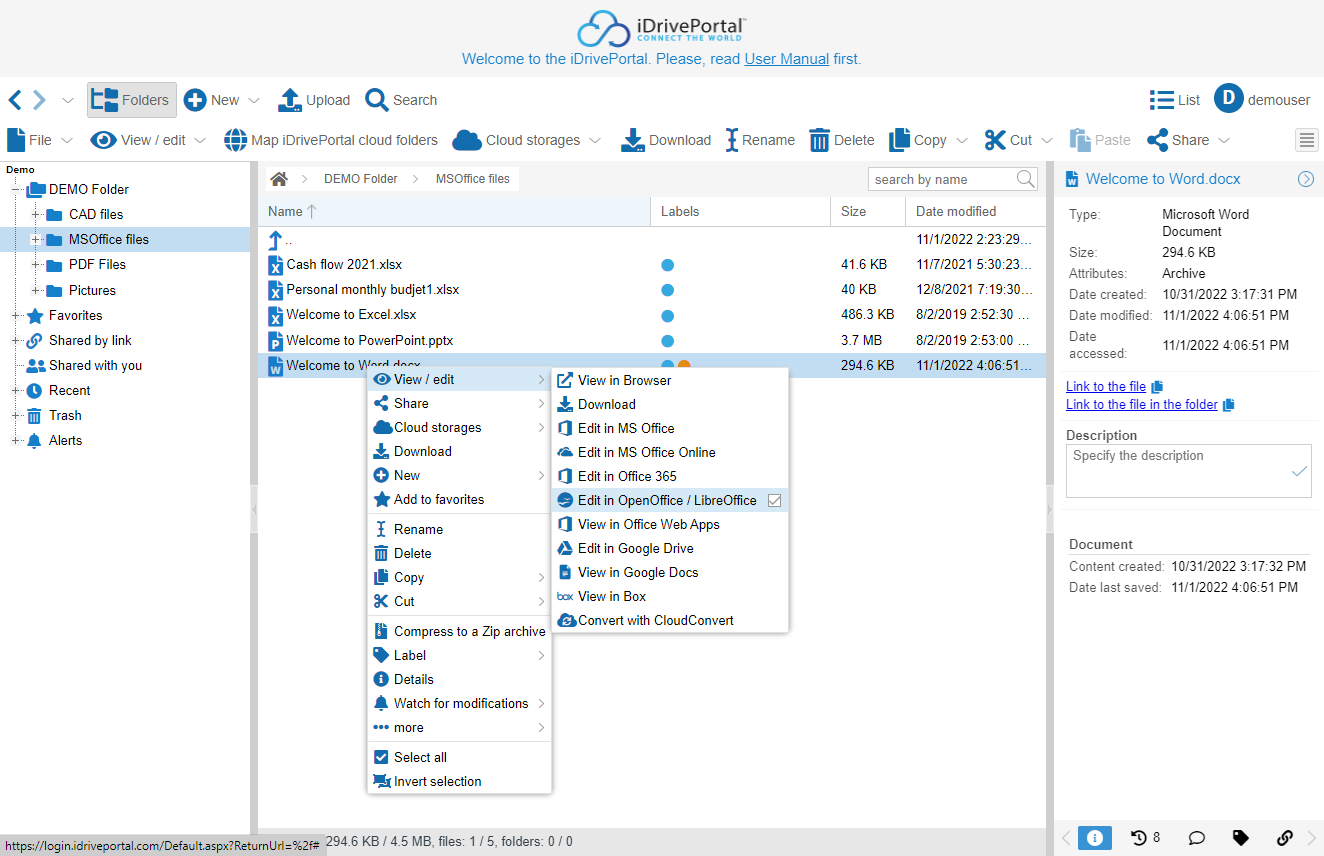Click the labels tag icon in details panel
The image size is (1324, 856).
[1240, 838]
